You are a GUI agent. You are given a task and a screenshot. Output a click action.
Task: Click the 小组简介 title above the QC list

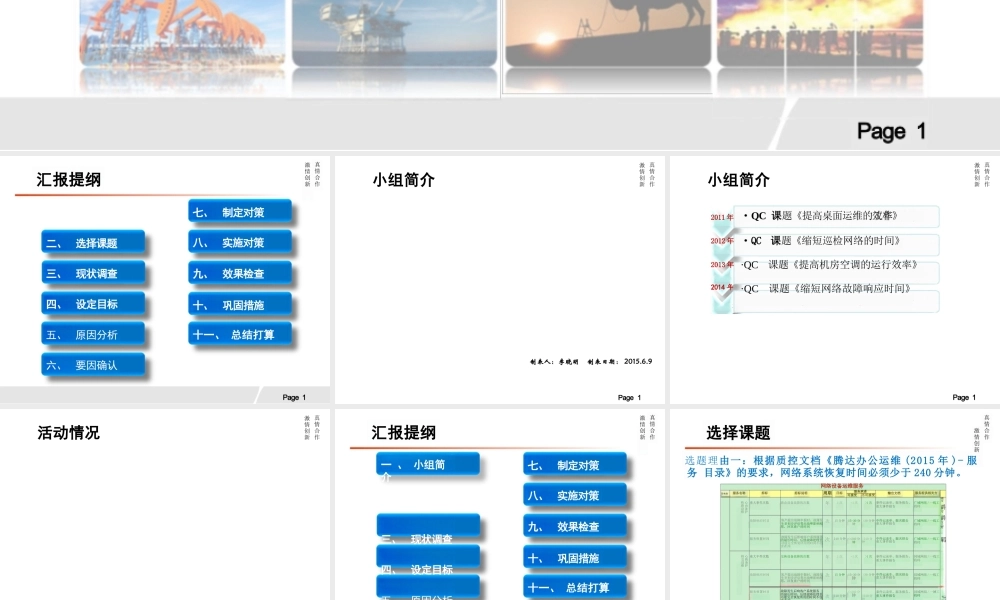tap(738, 180)
